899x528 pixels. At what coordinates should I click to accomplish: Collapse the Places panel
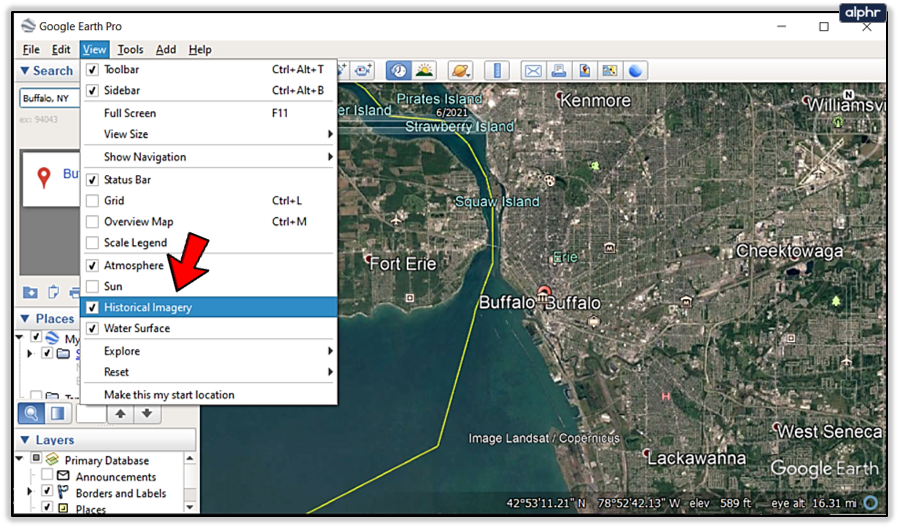(25, 318)
